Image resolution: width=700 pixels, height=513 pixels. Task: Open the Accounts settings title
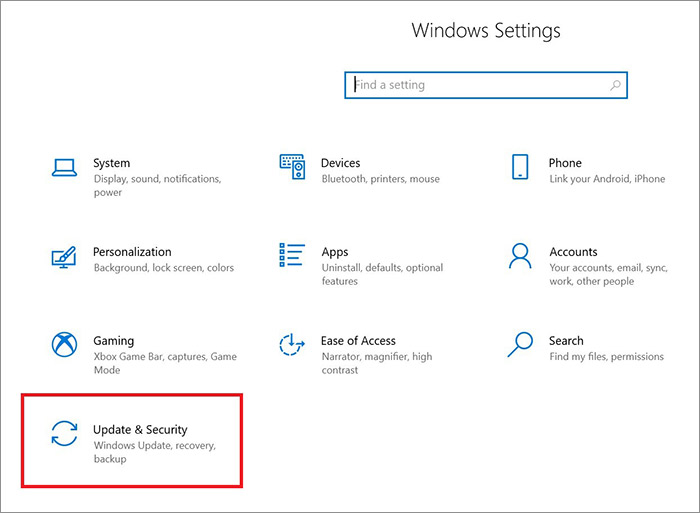point(573,252)
